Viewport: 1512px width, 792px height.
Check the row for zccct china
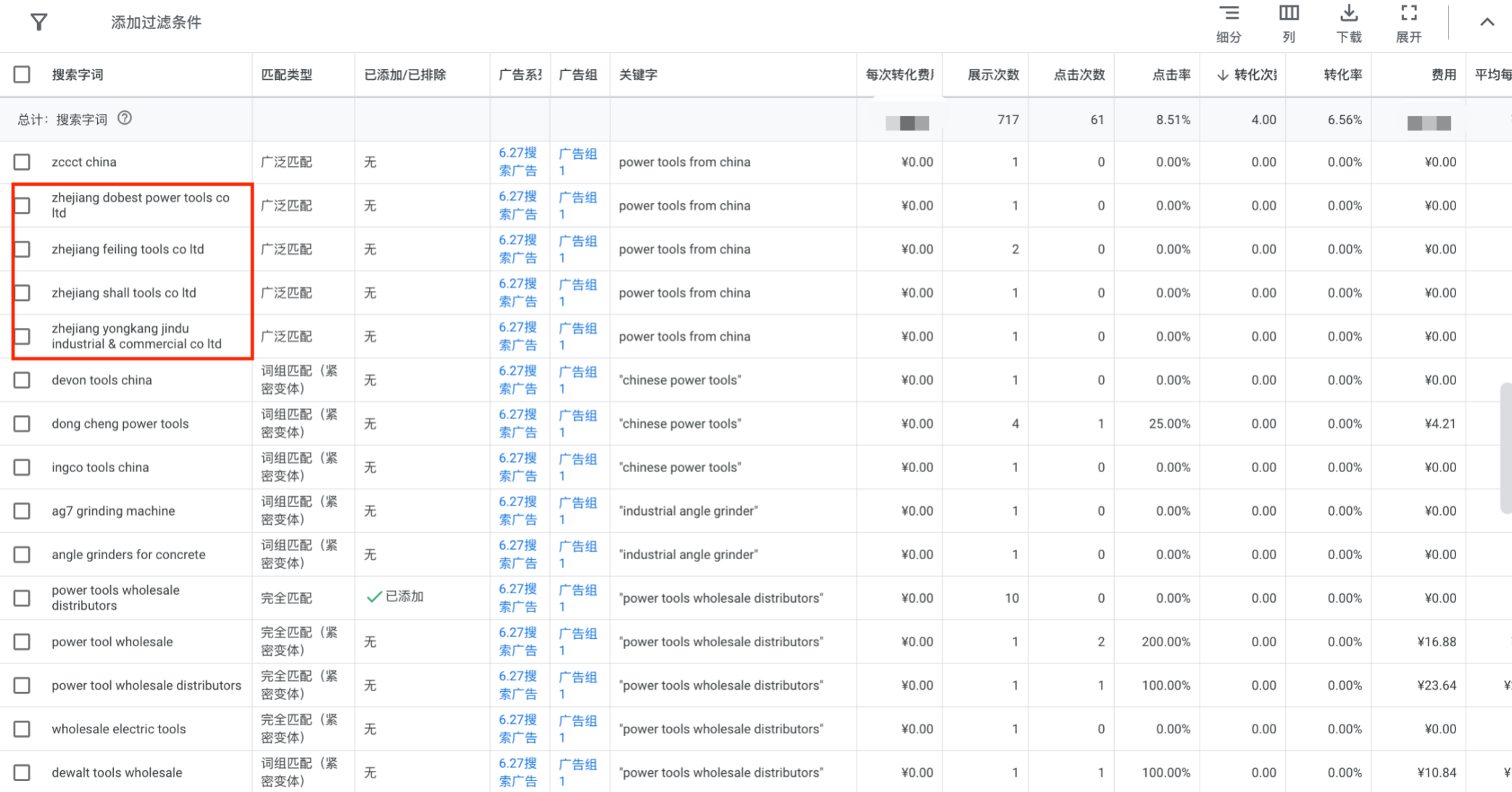click(x=22, y=162)
